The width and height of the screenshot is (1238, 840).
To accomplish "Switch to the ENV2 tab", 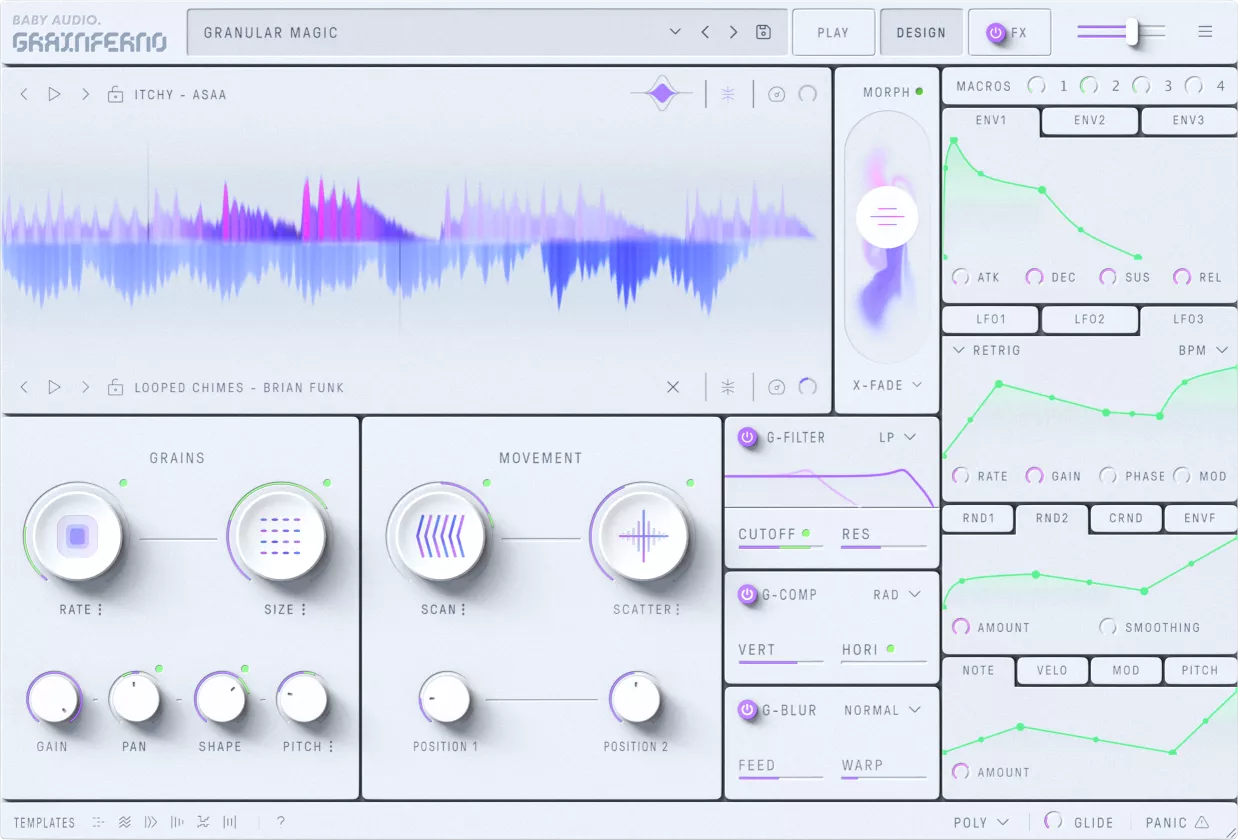I will click(x=1089, y=120).
